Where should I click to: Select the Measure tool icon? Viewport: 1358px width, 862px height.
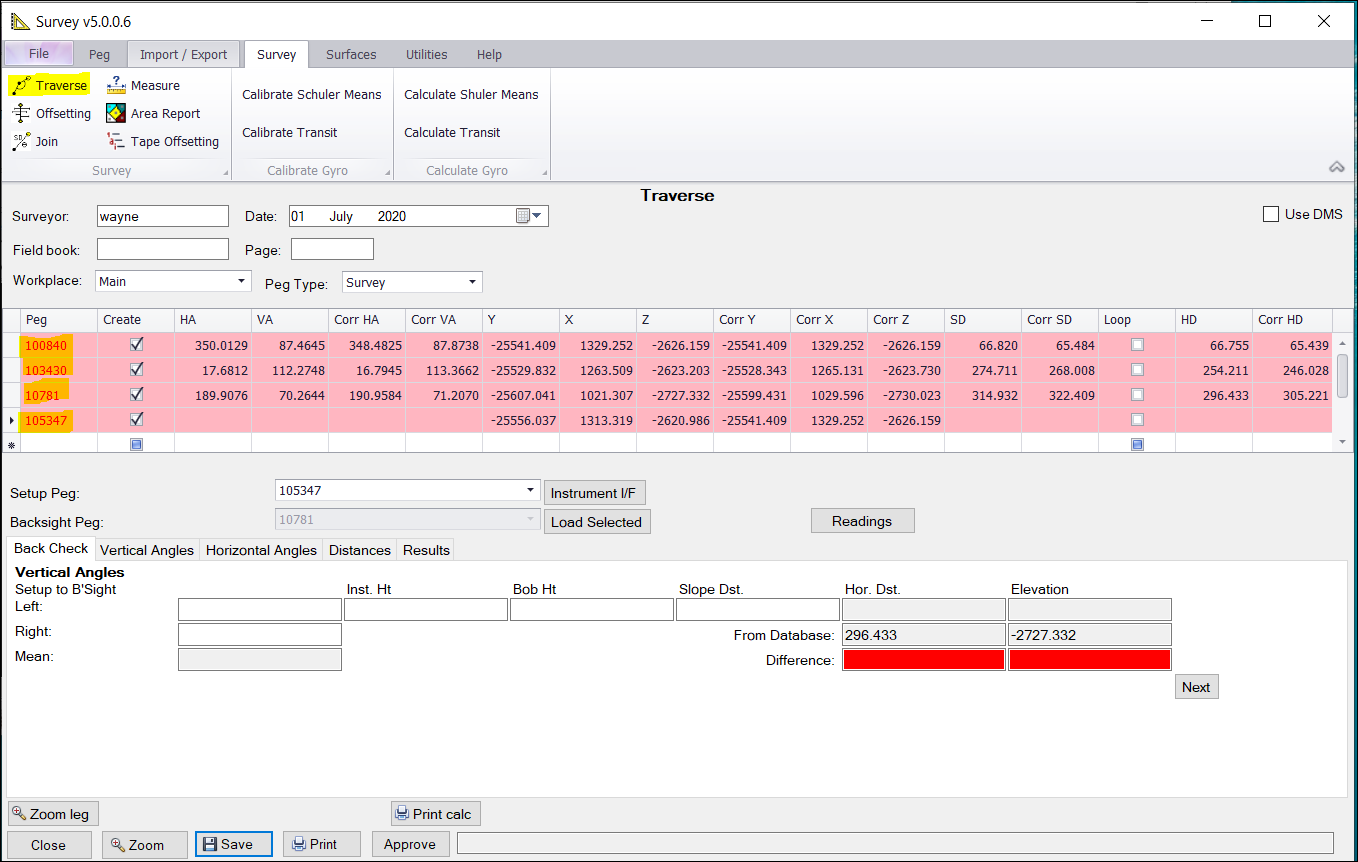[116, 86]
